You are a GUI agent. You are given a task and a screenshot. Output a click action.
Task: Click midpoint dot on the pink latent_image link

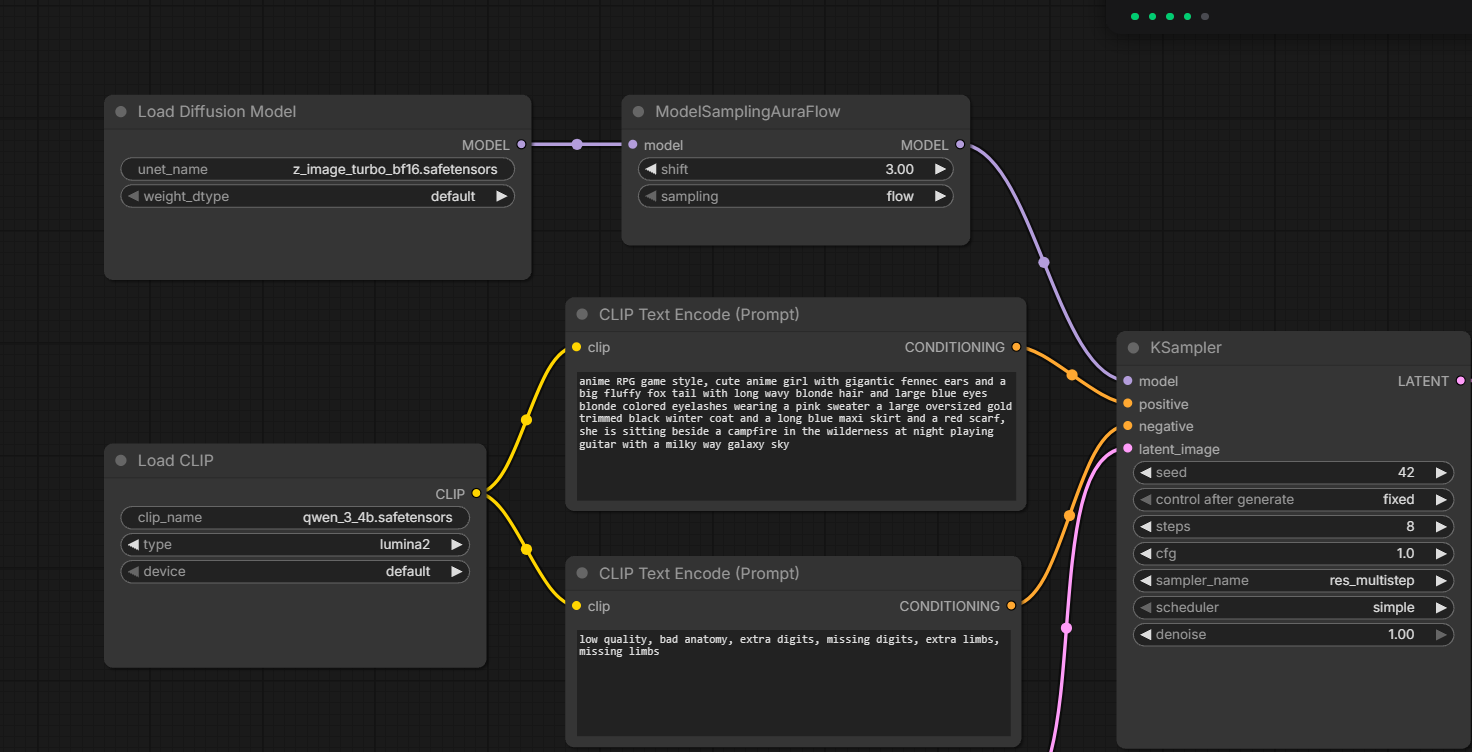[x=1066, y=628]
